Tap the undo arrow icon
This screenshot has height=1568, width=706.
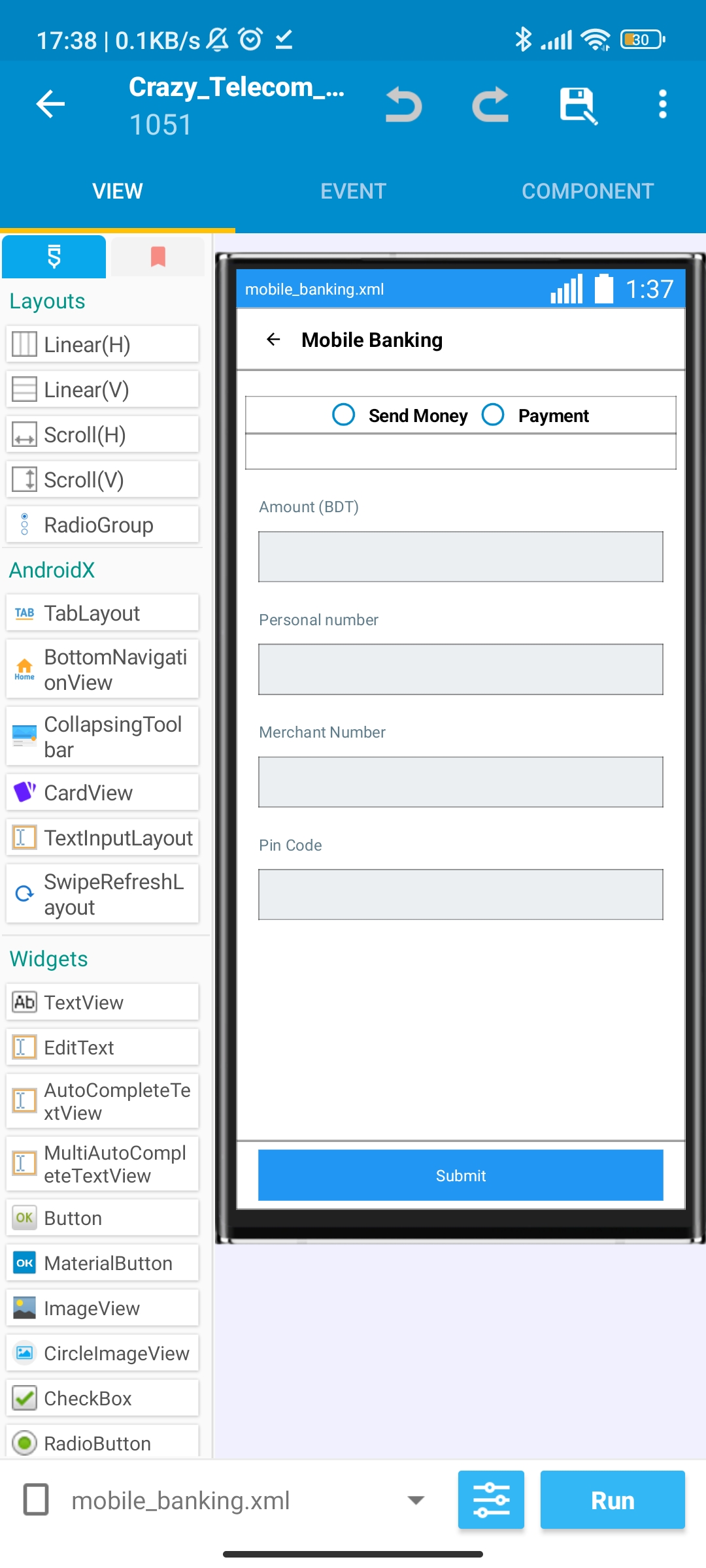403,105
